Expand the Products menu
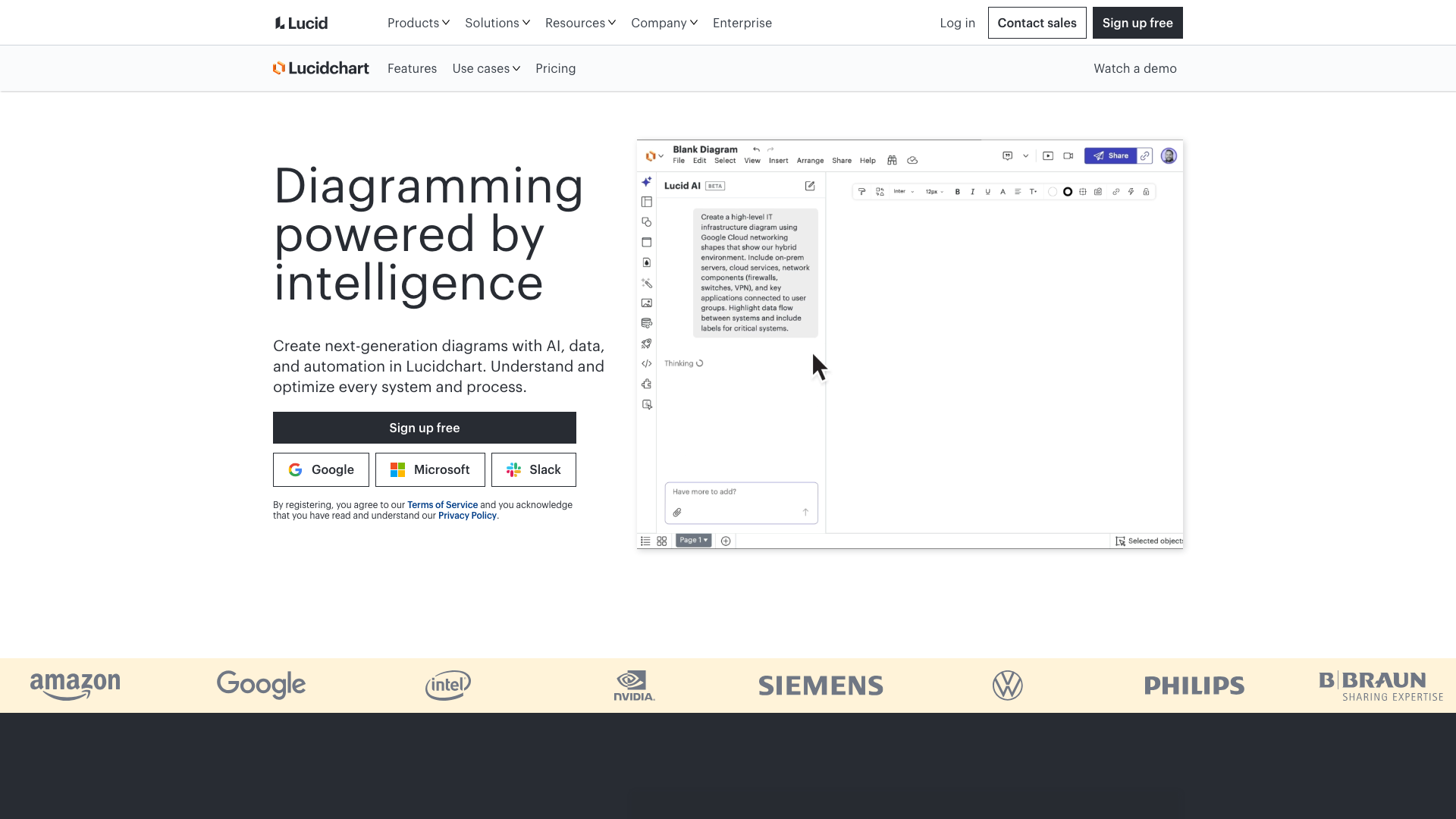The width and height of the screenshot is (1456, 819). pos(419,23)
